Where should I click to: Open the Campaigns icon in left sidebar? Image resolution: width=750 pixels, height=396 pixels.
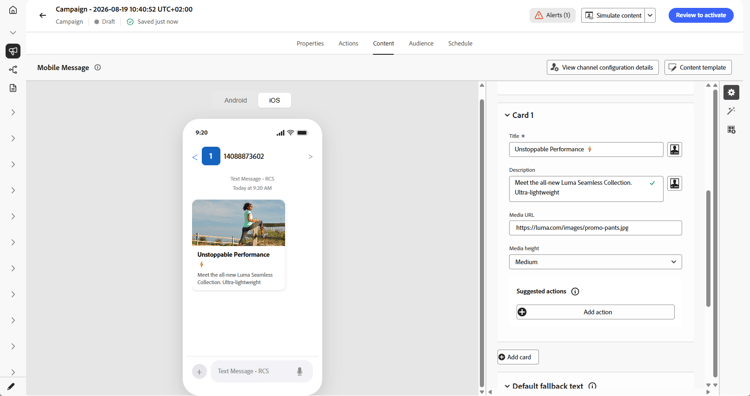[x=13, y=51]
